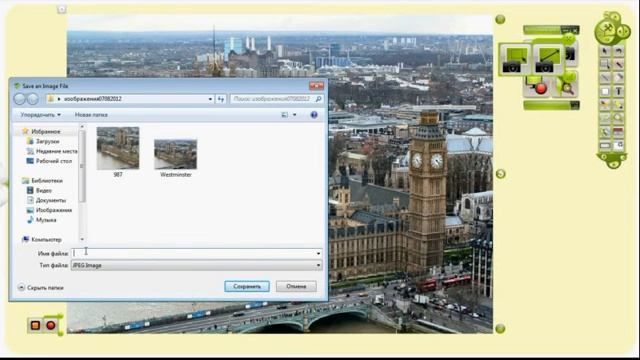Open the file name history dropdown arrow
640x360 pixels.
click(x=318, y=253)
